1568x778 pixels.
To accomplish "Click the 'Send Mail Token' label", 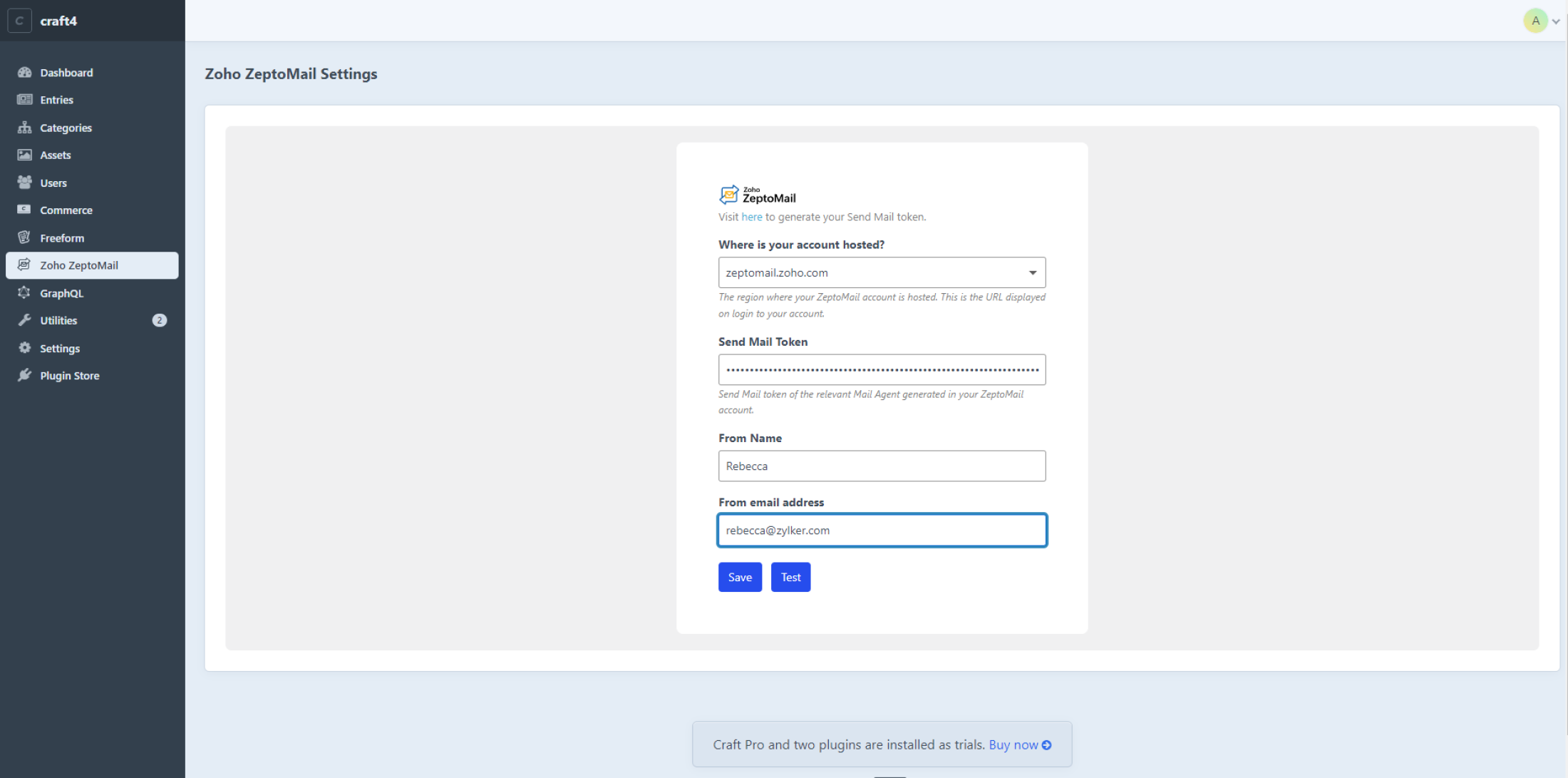I will click(x=763, y=342).
